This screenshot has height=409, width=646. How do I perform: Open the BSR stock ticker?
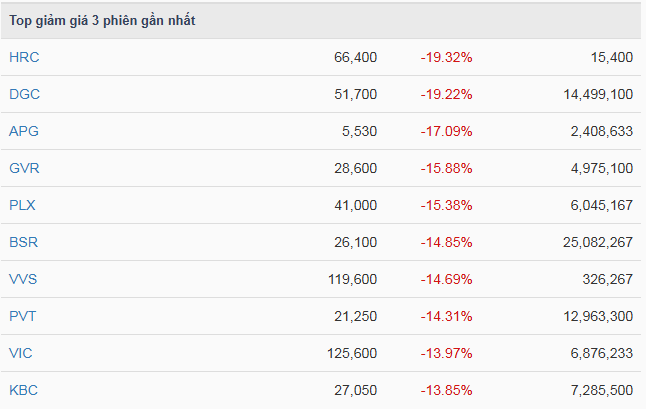pyautogui.click(x=24, y=242)
